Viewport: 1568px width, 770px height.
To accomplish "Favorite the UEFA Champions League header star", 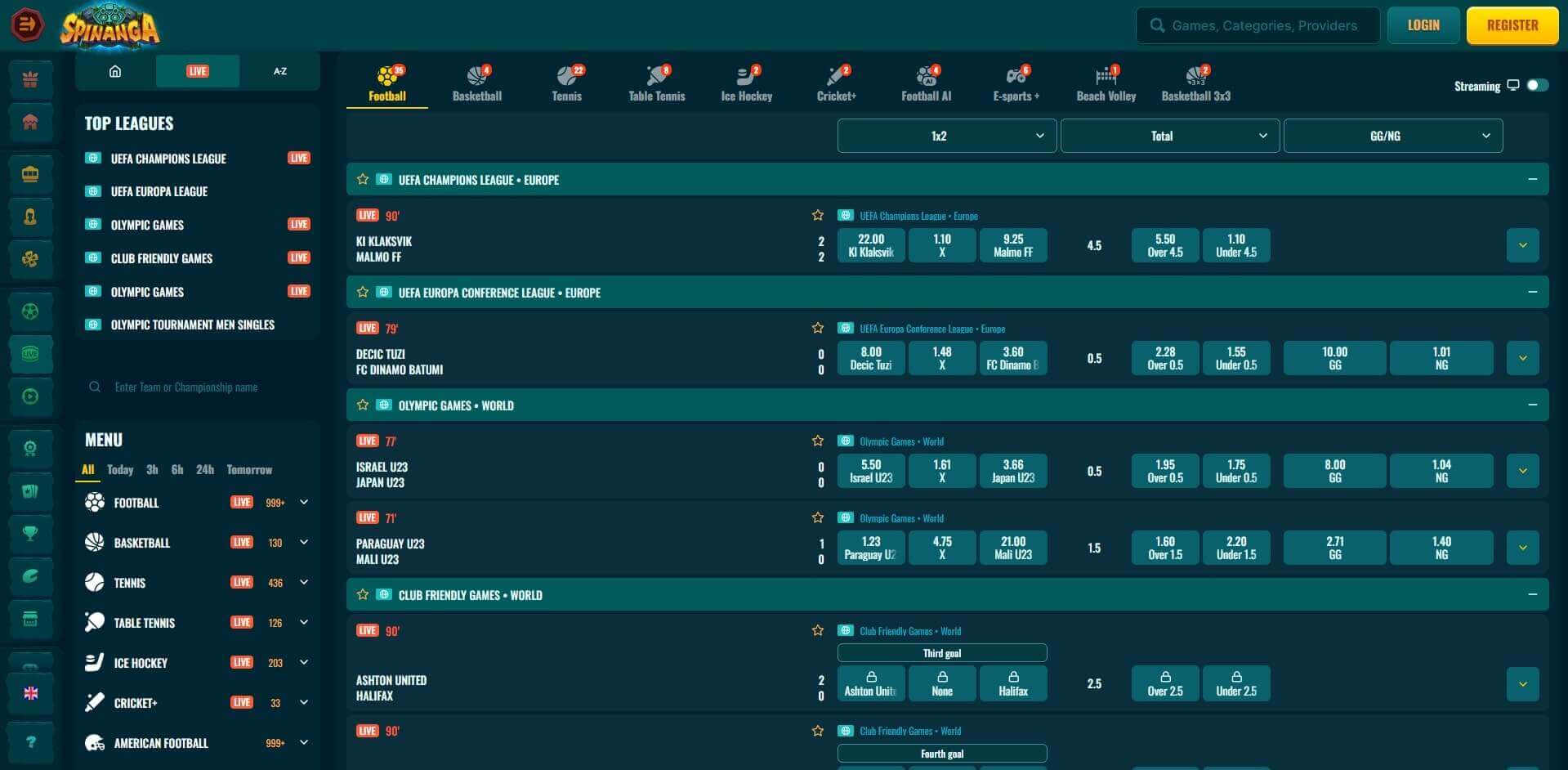I will (x=363, y=179).
